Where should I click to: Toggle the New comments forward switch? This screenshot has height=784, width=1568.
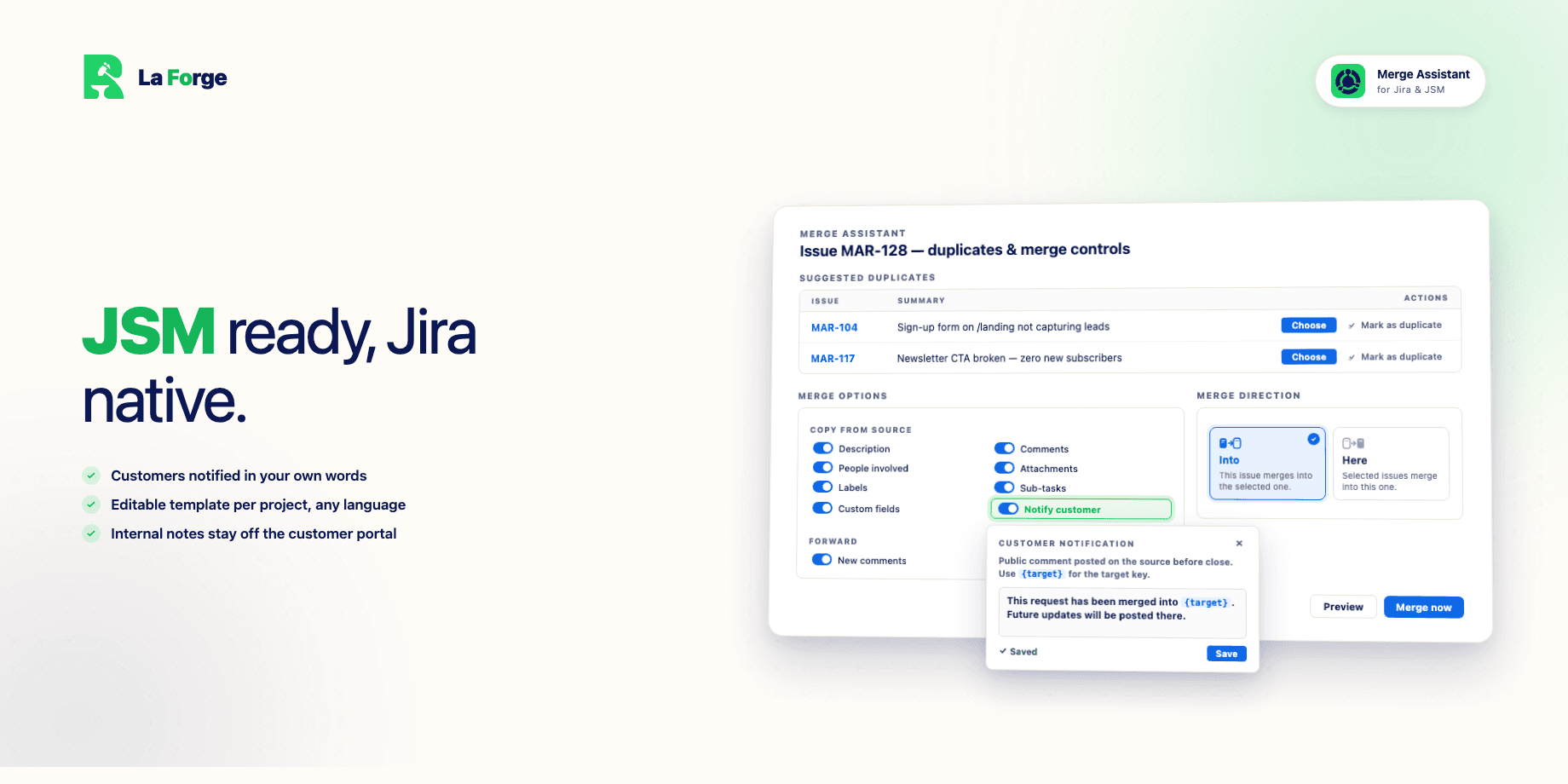pyautogui.click(x=821, y=560)
